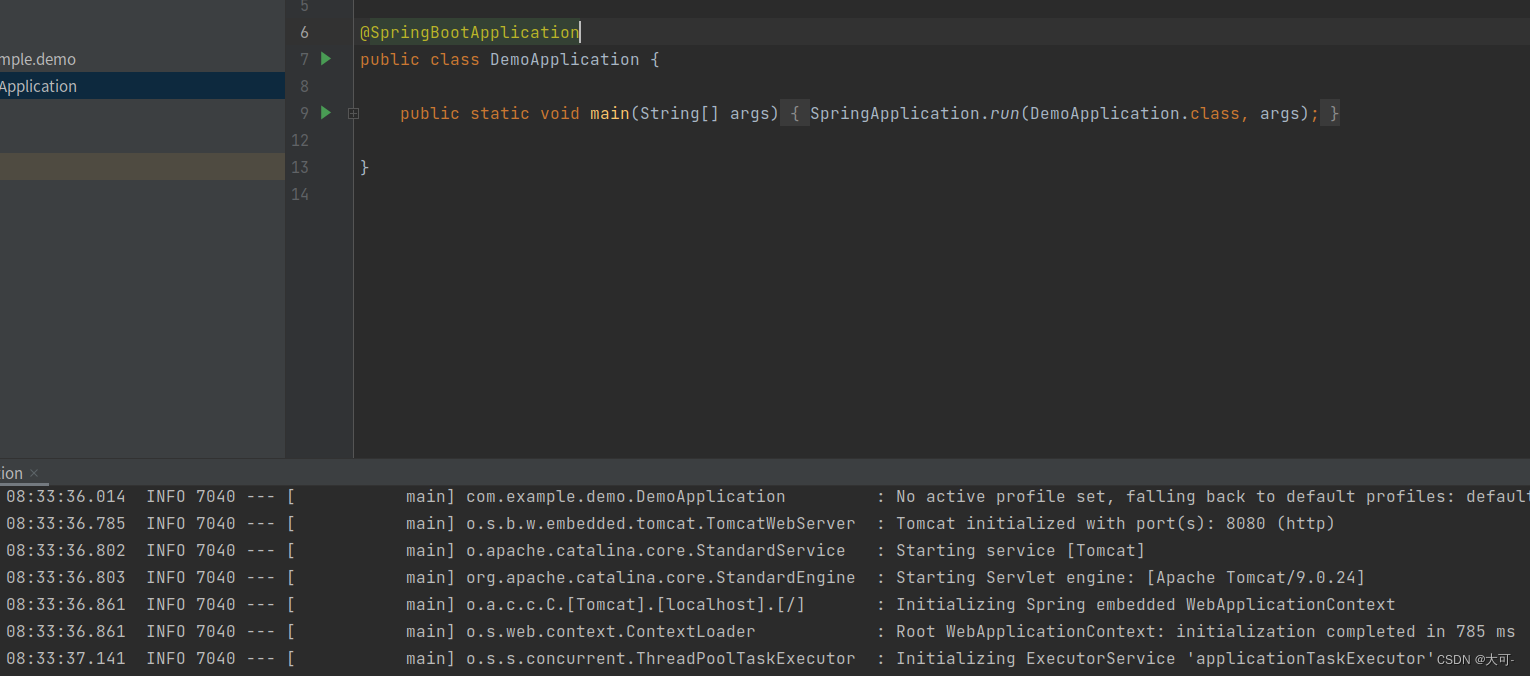
Task: Click logger name org.apache.catalina.core.StandardEngine
Action: [x=661, y=577]
